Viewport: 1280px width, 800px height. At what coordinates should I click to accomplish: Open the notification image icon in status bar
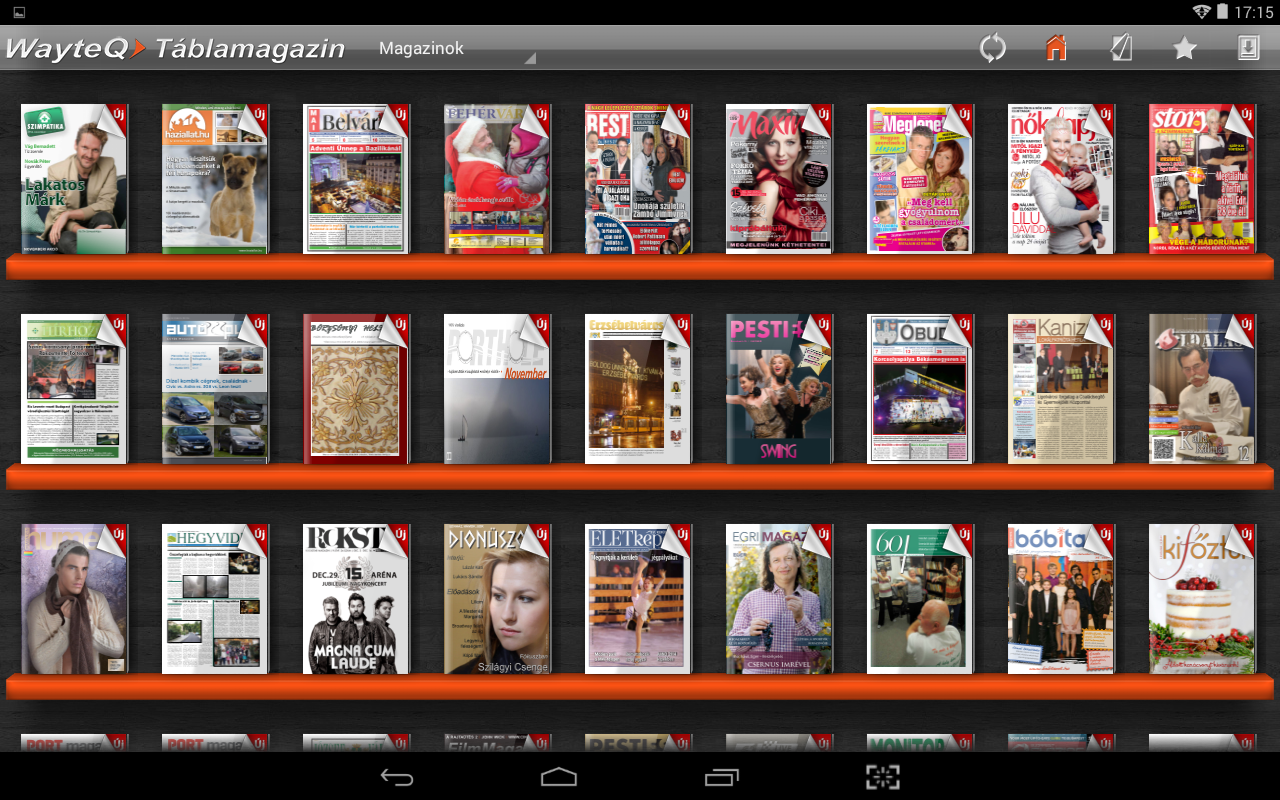click(x=19, y=12)
